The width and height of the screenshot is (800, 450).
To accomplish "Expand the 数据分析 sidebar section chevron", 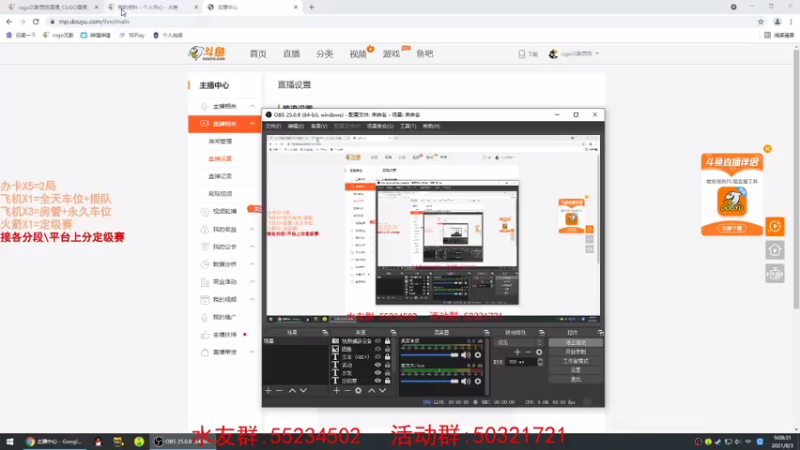I will pos(252,264).
